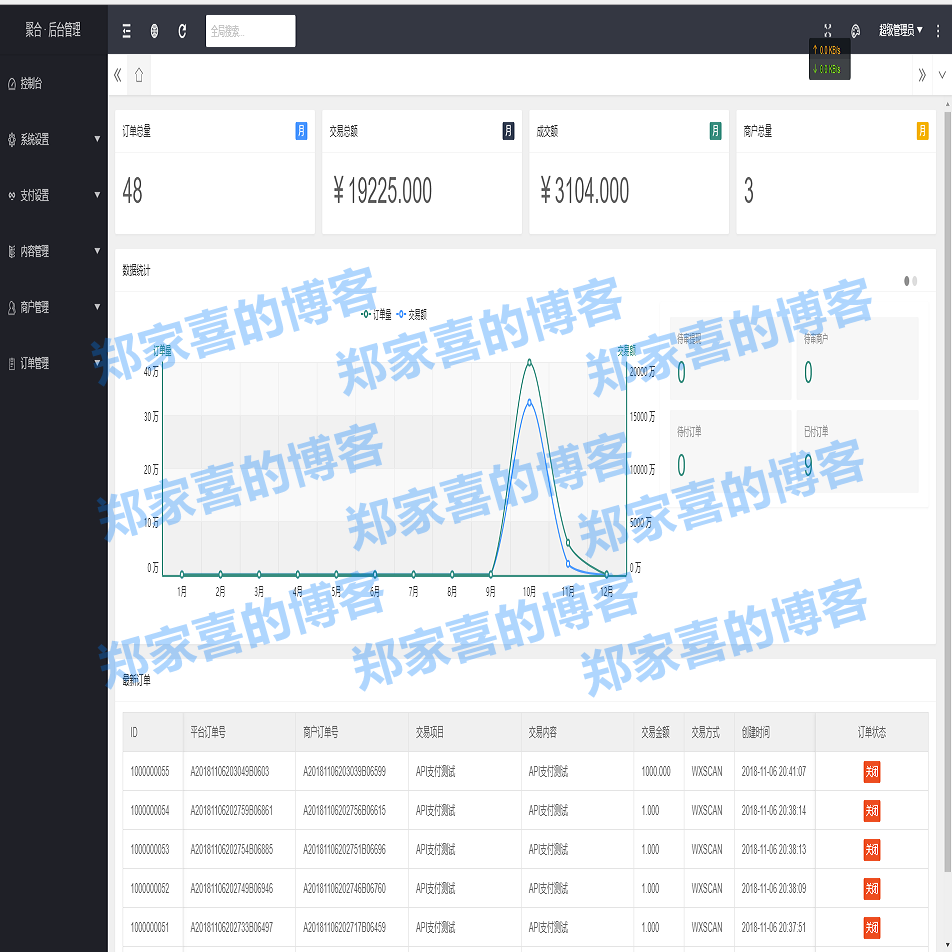Click the orange status button on the first order row
The height and width of the screenshot is (952, 952).
(870, 771)
